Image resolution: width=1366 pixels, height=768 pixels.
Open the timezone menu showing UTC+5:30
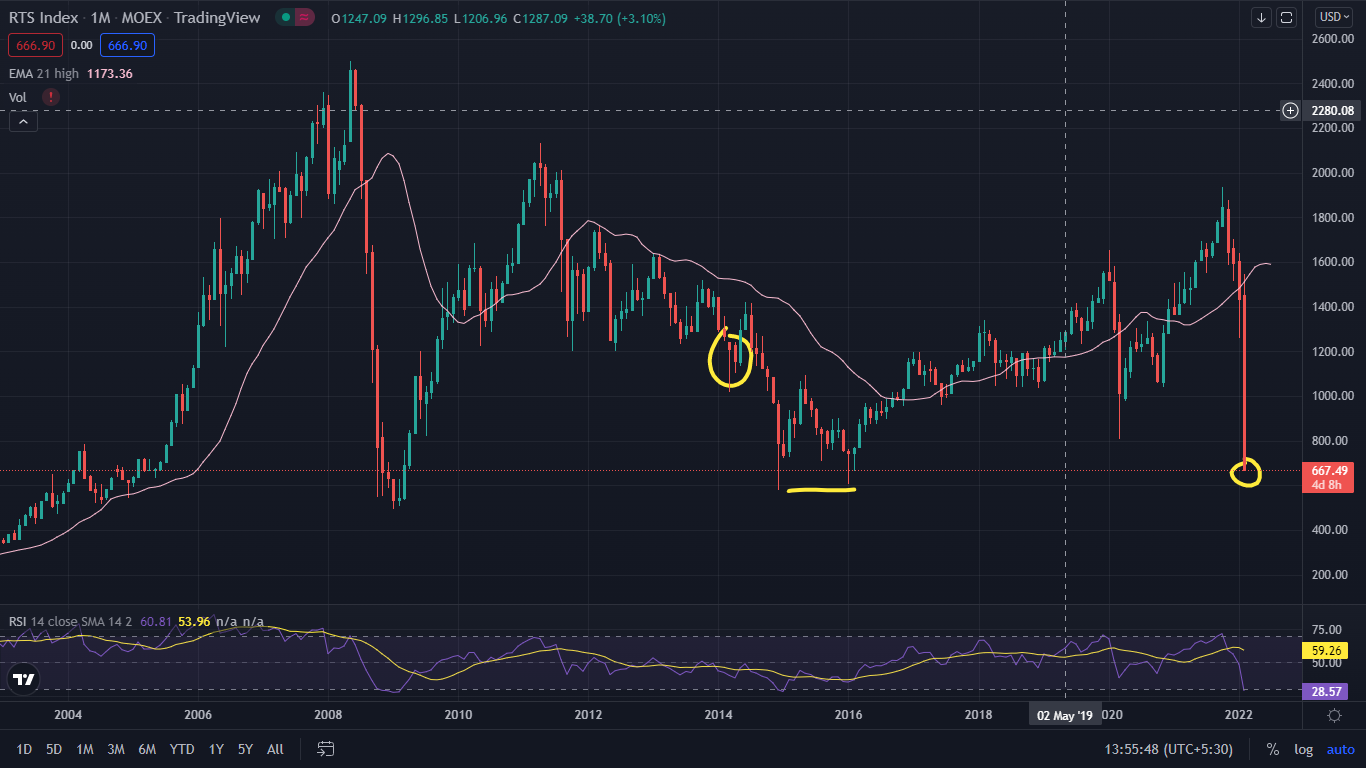[x=1168, y=749]
